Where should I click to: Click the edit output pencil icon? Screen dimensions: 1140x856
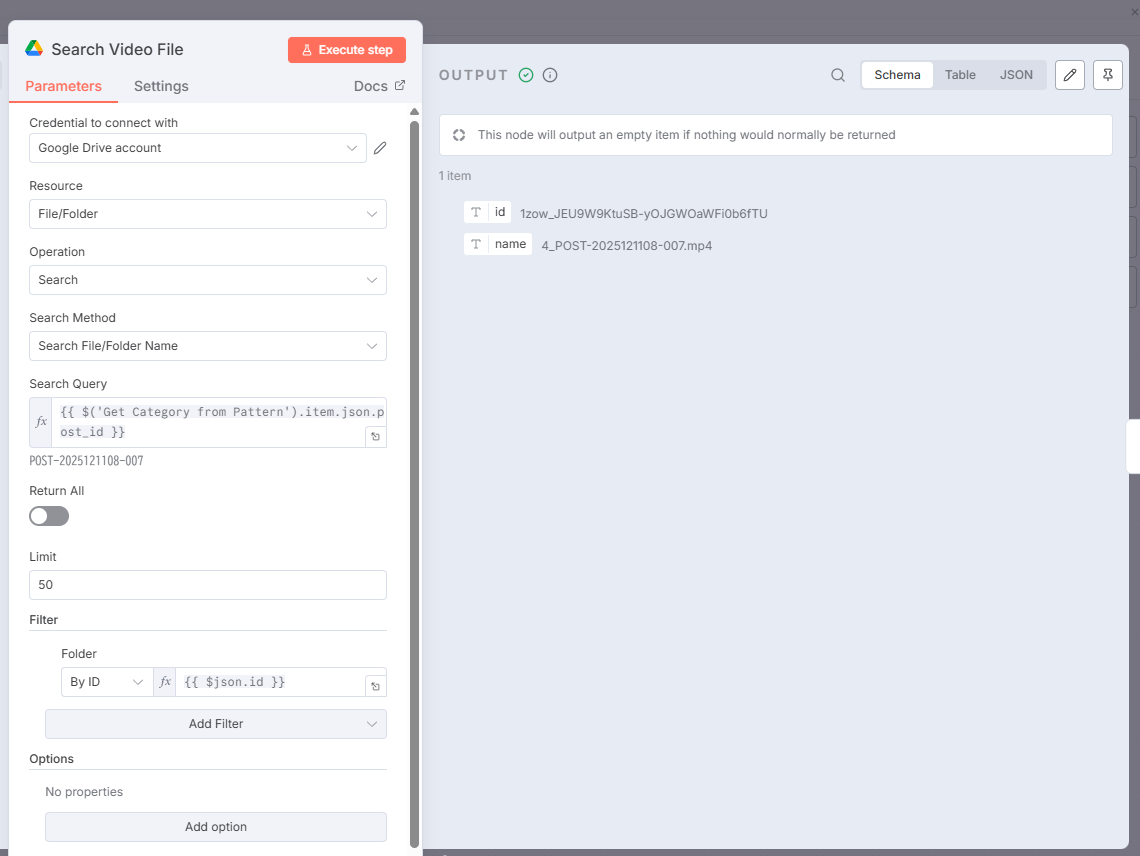(x=1070, y=75)
